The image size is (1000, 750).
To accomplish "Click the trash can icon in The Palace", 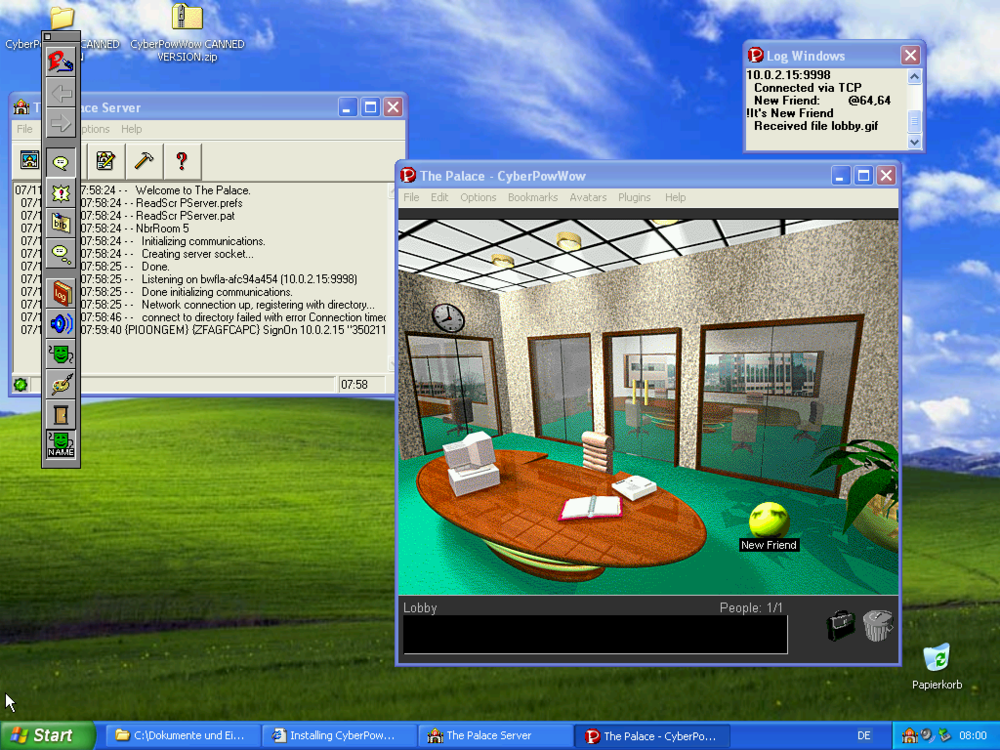I will (x=878, y=625).
